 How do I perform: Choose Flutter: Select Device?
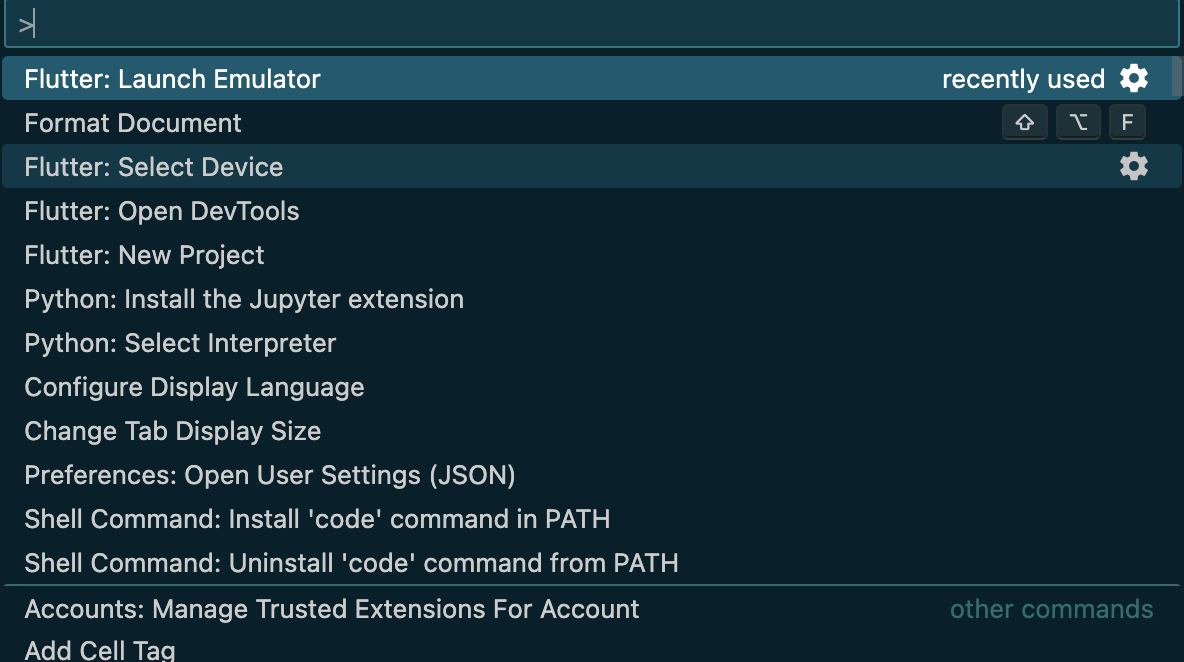154,167
